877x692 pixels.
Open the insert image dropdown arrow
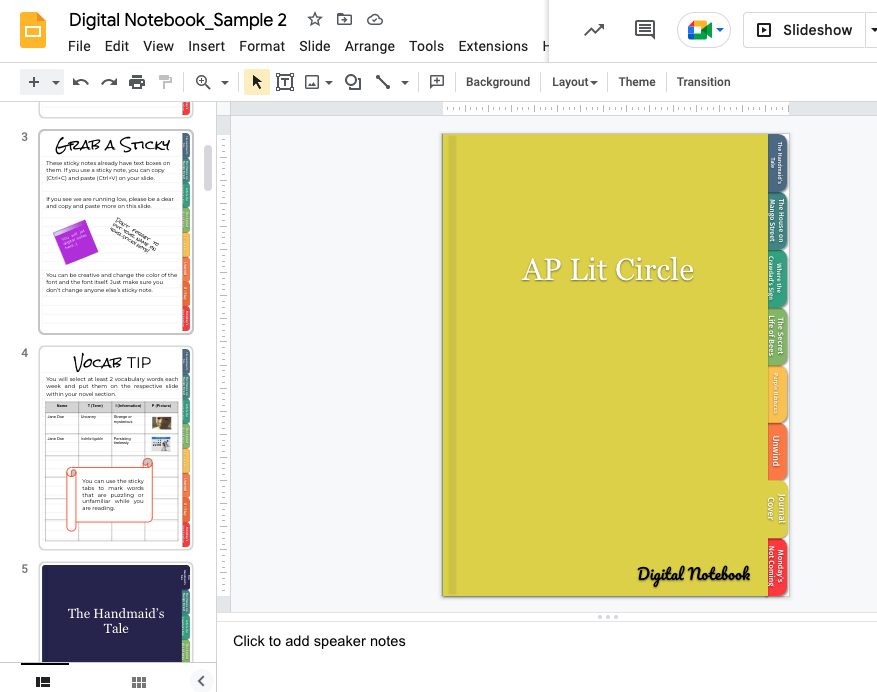click(329, 83)
